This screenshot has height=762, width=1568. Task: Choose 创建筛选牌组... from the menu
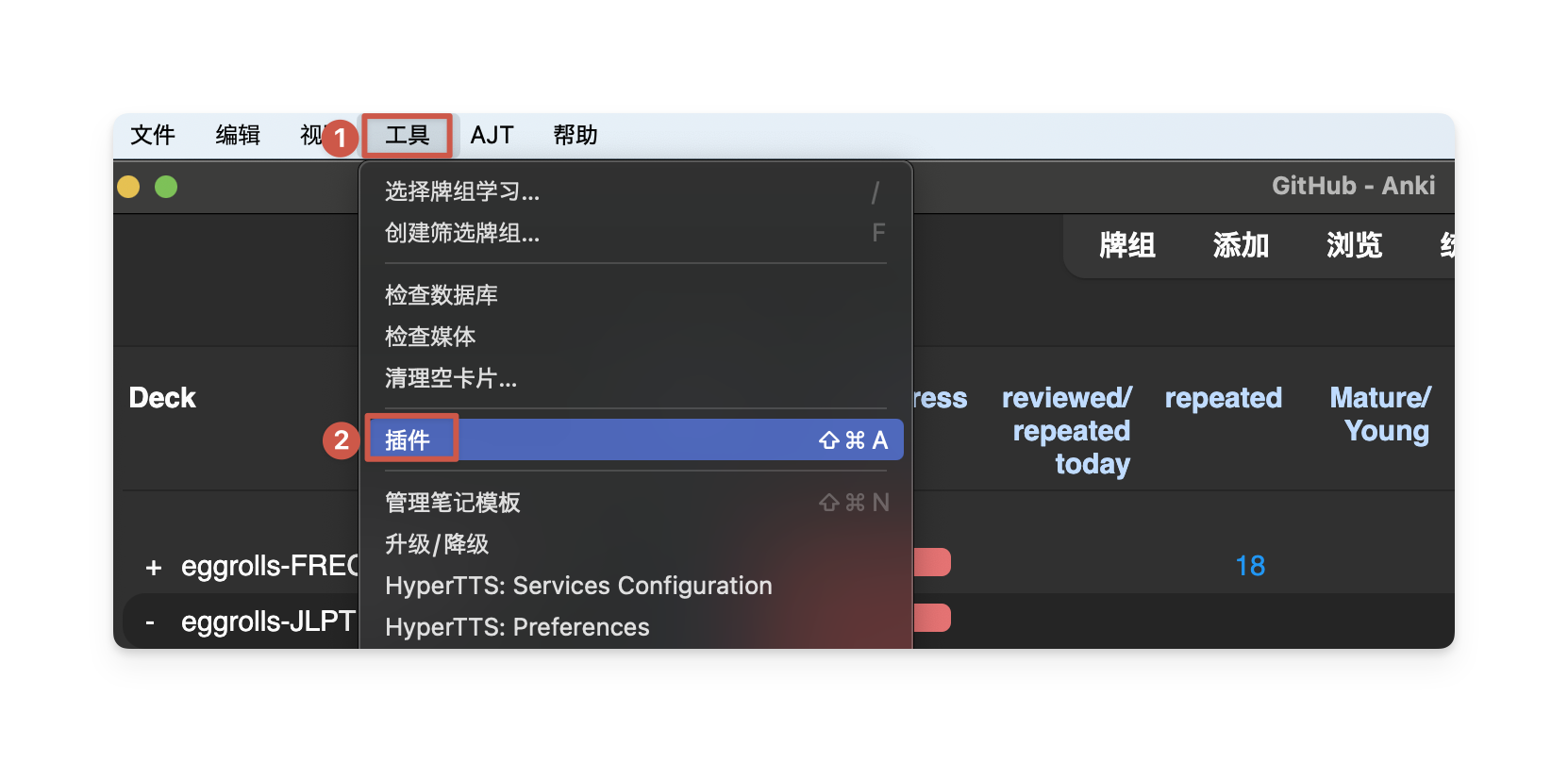462,233
